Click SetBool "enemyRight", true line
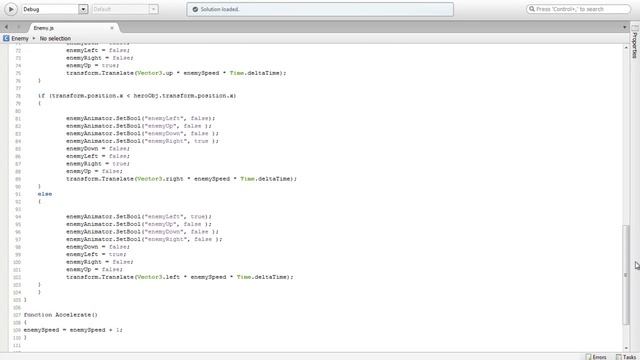The width and height of the screenshot is (640, 360). [x=142, y=141]
